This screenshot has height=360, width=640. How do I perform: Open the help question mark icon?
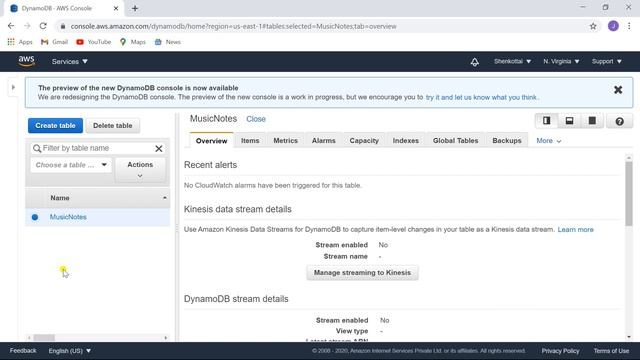coord(619,121)
